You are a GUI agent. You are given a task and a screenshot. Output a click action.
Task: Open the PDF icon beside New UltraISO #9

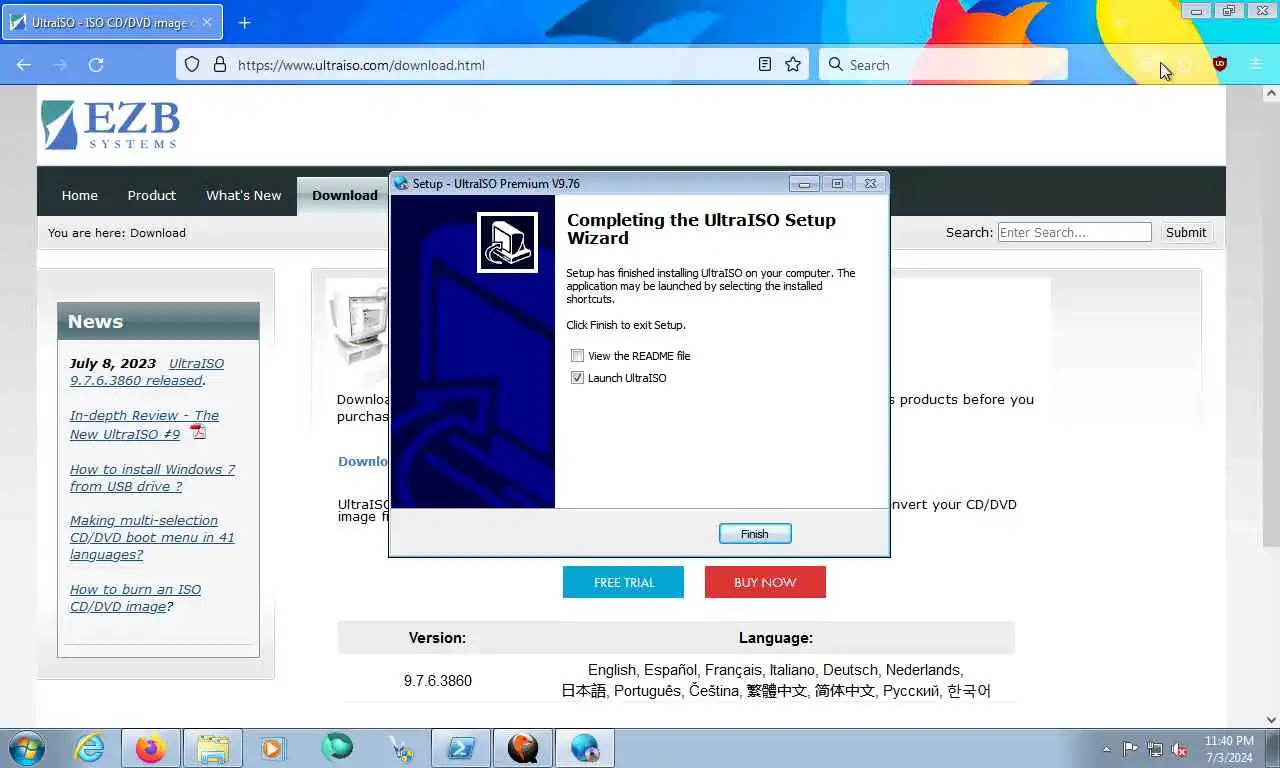(x=198, y=432)
